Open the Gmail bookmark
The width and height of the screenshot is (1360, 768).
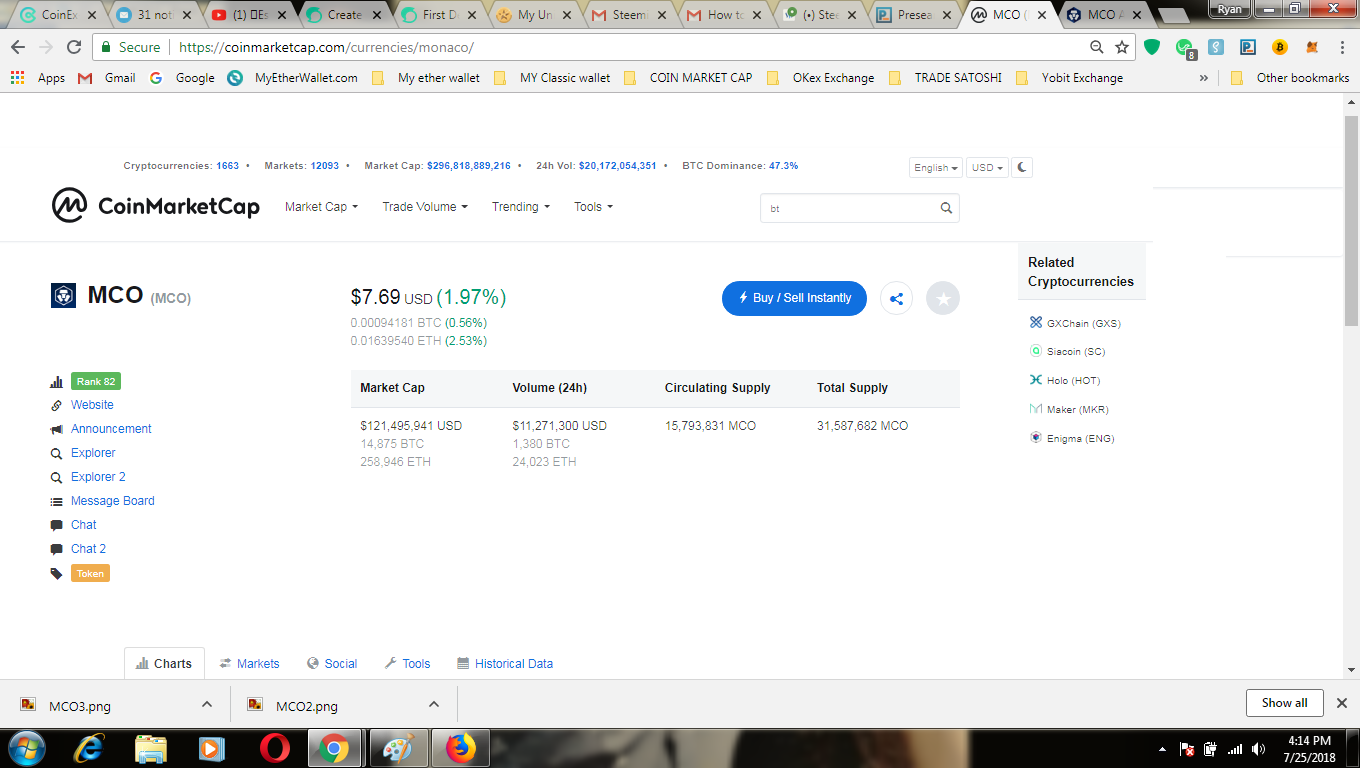point(106,78)
